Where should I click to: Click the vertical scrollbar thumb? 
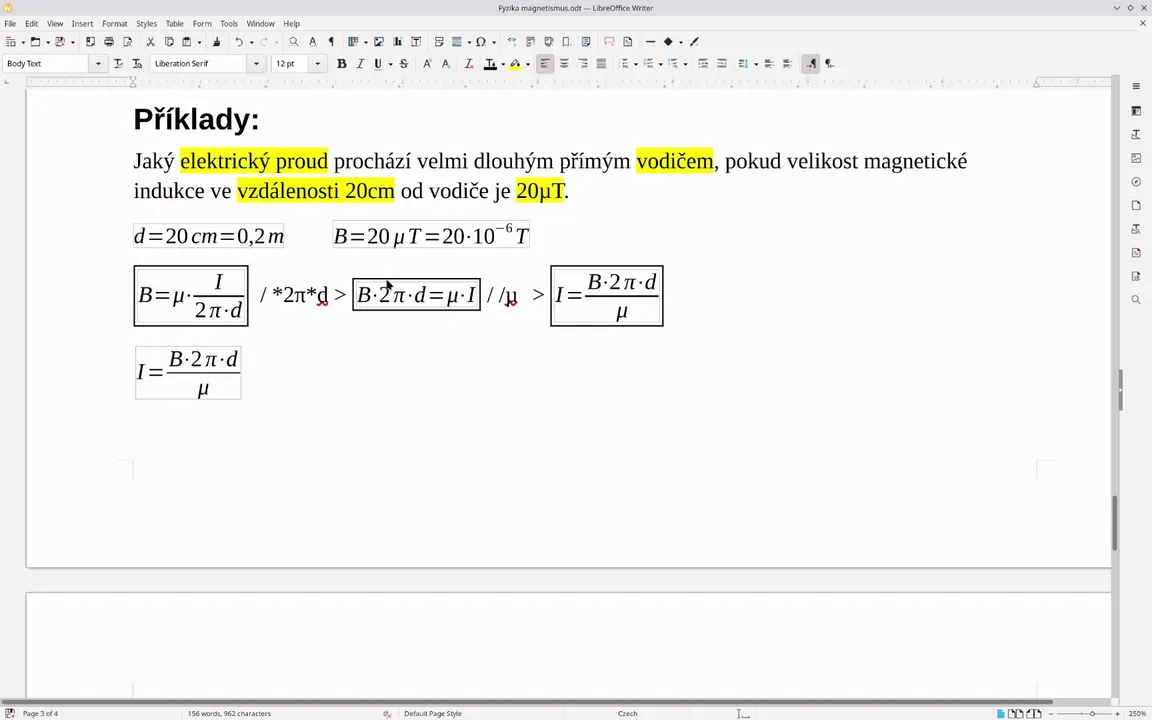point(1115,523)
